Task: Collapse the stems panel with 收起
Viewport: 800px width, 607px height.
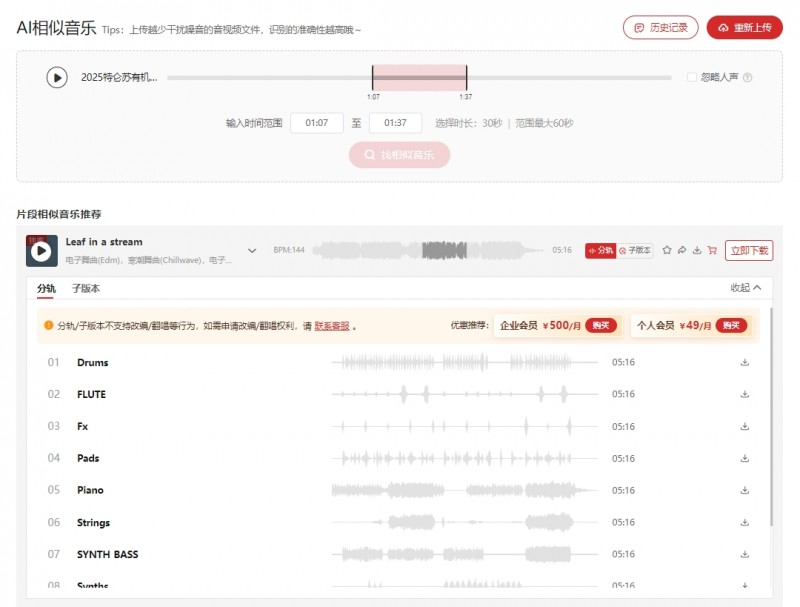Action: click(x=745, y=288)
